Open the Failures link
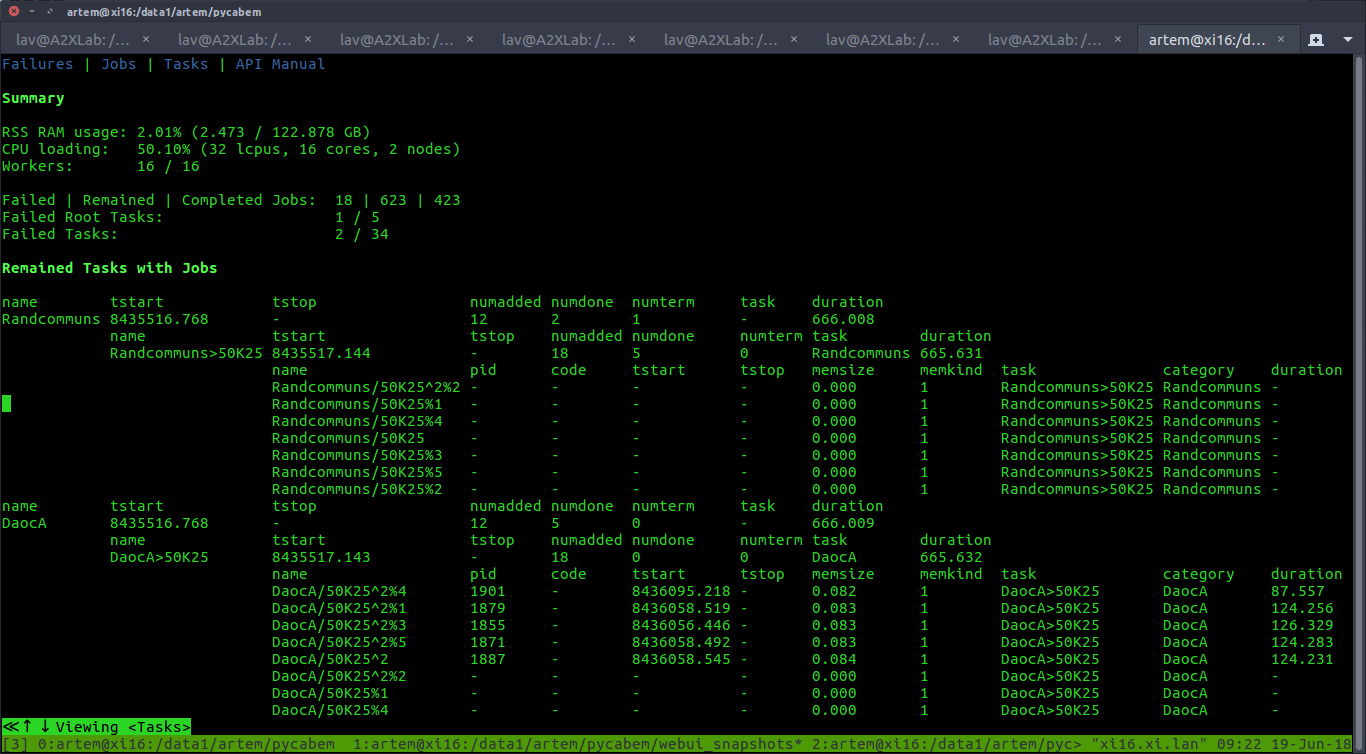 (x=38, y=64)
